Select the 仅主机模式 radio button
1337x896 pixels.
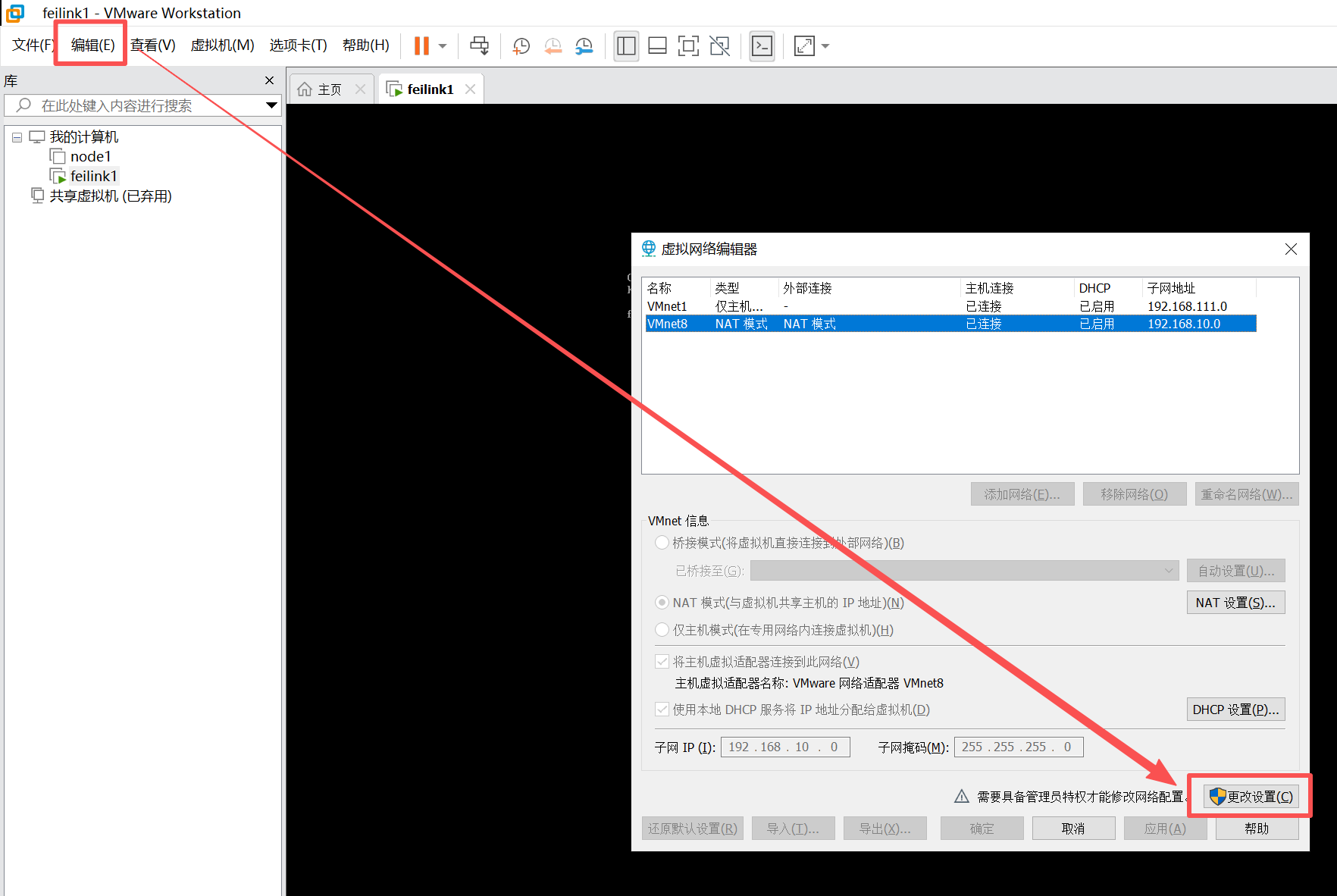(x=662, y=630)
